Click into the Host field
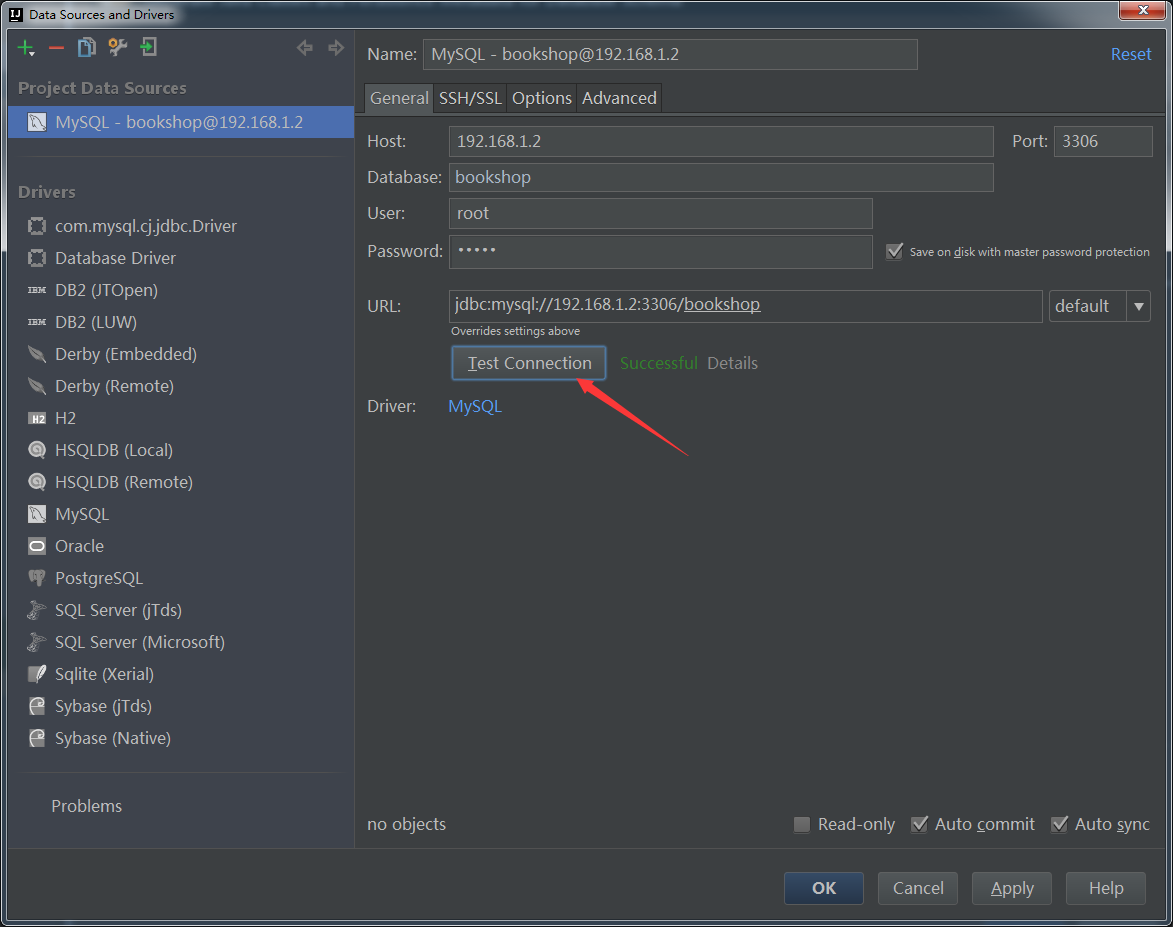Screen dimensions: 1173x927 click(721, 141)
